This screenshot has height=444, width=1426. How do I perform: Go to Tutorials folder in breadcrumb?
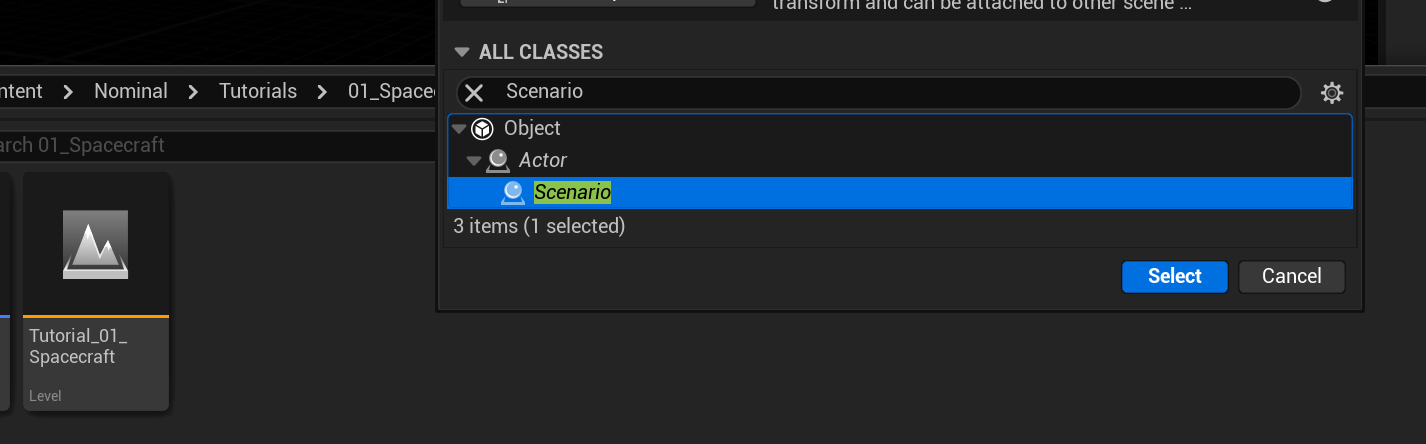coord(258,91)
